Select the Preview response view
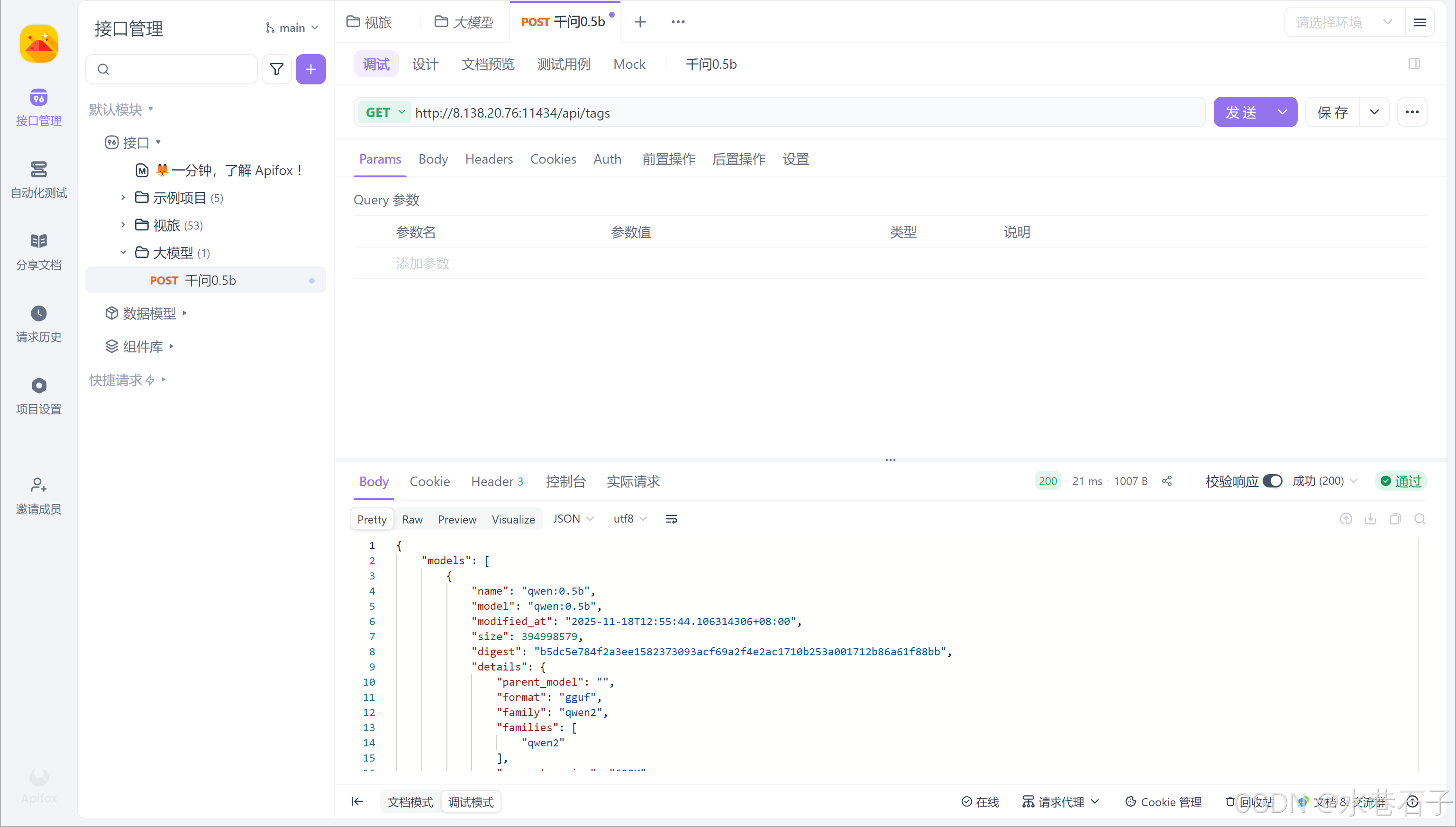 [457, 519]
